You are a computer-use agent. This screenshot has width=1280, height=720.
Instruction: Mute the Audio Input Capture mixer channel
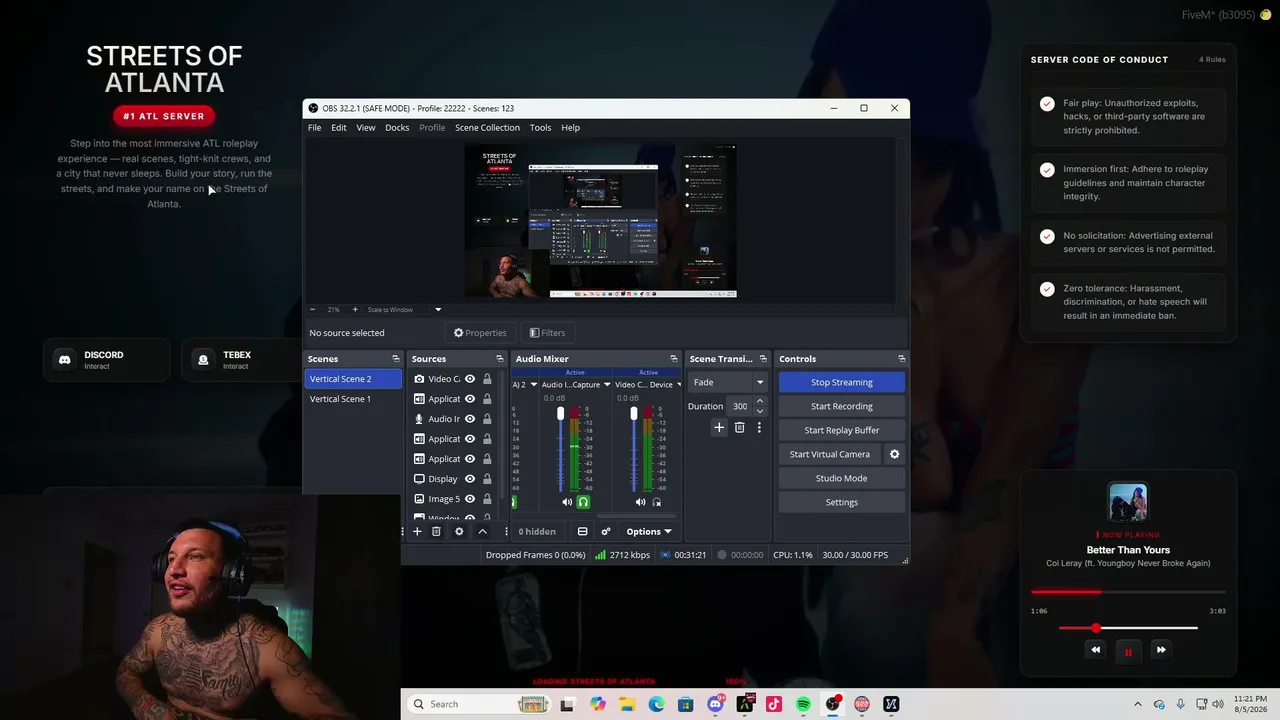pyautogui.click(x=567, y=502)
